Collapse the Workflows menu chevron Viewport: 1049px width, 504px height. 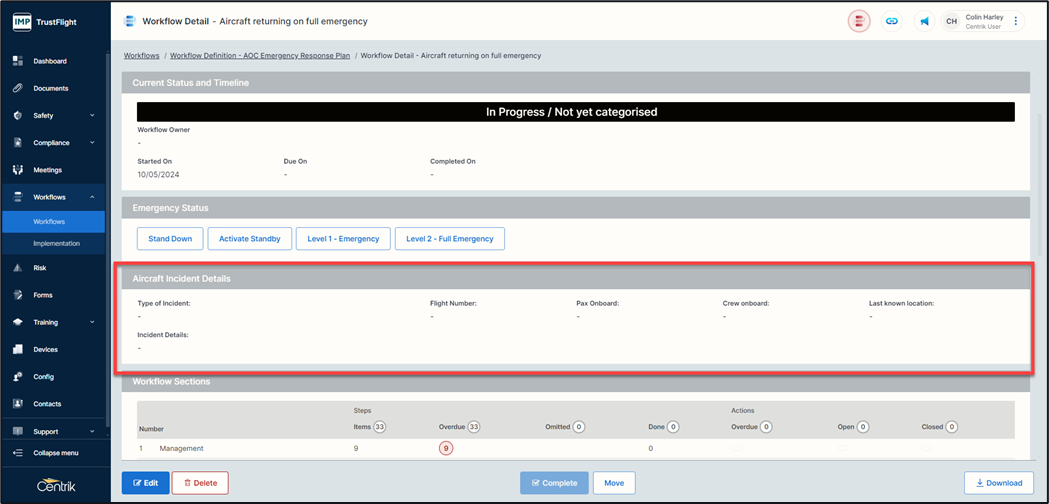pyautogui.click(x=92, y=197)
